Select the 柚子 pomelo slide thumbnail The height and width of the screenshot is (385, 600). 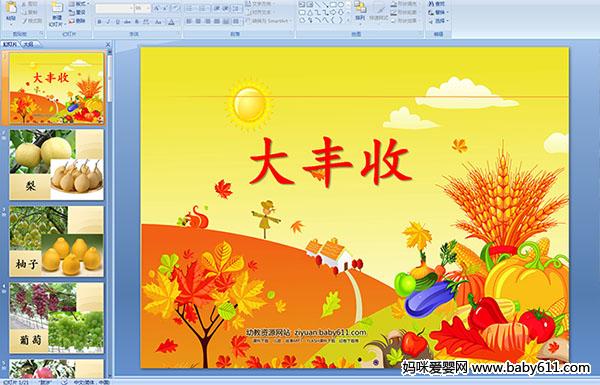pos(56,241)
